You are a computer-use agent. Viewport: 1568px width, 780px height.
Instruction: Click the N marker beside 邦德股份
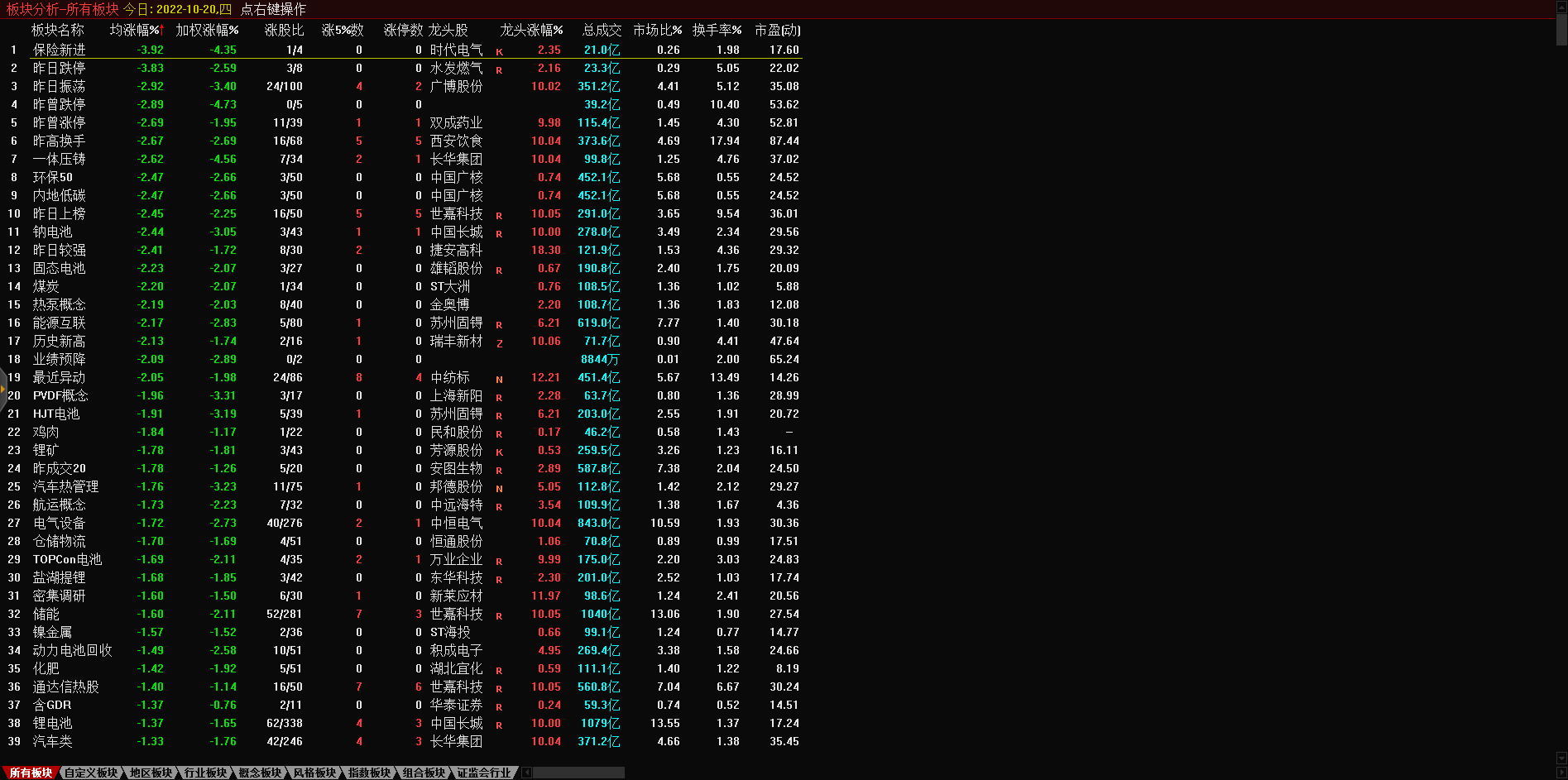tap(499, 489)
